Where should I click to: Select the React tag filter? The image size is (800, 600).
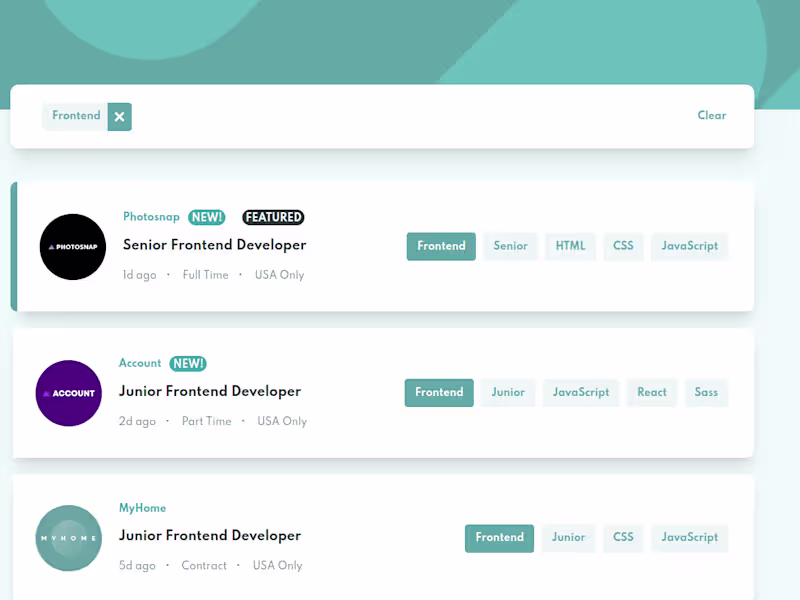click(651, 392)
